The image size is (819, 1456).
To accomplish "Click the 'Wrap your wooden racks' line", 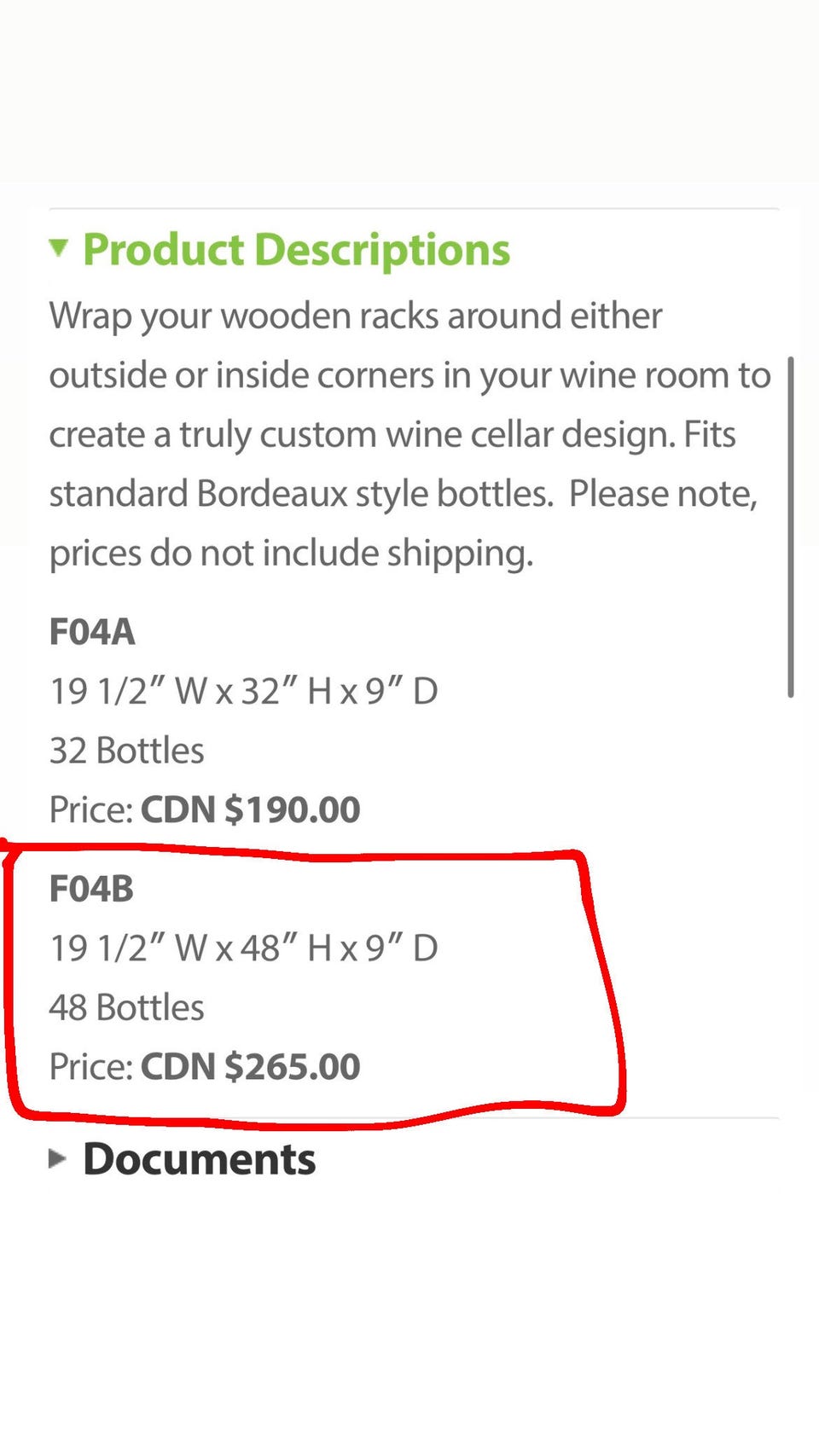I will [x=355, y=316].
